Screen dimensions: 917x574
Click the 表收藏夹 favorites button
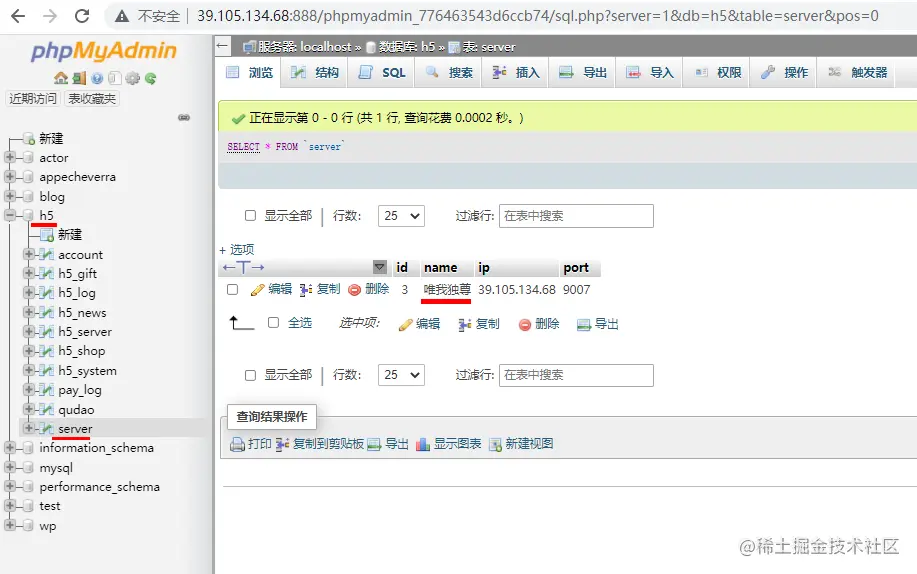click(92, 98)
